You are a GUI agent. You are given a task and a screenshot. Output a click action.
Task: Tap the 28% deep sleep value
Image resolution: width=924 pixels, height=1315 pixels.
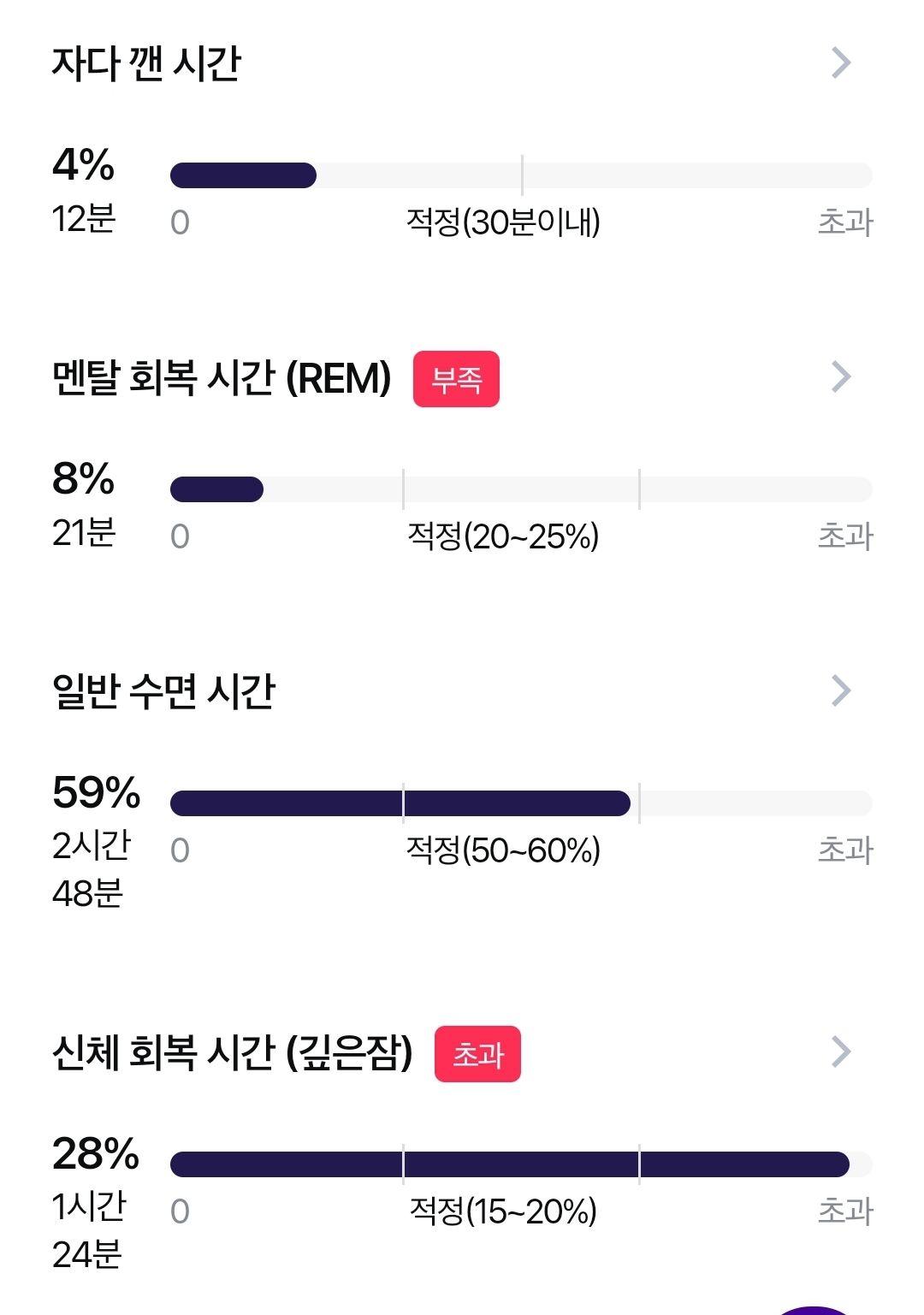[96, 1153]
